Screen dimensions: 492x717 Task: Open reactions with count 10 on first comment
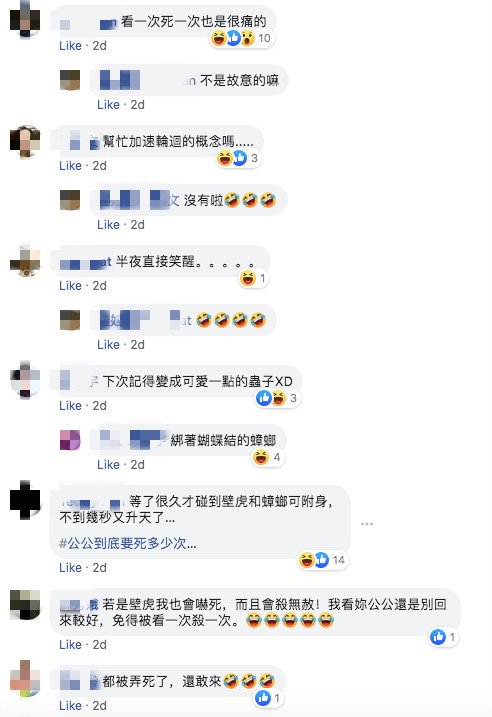[x=241, y=38]
